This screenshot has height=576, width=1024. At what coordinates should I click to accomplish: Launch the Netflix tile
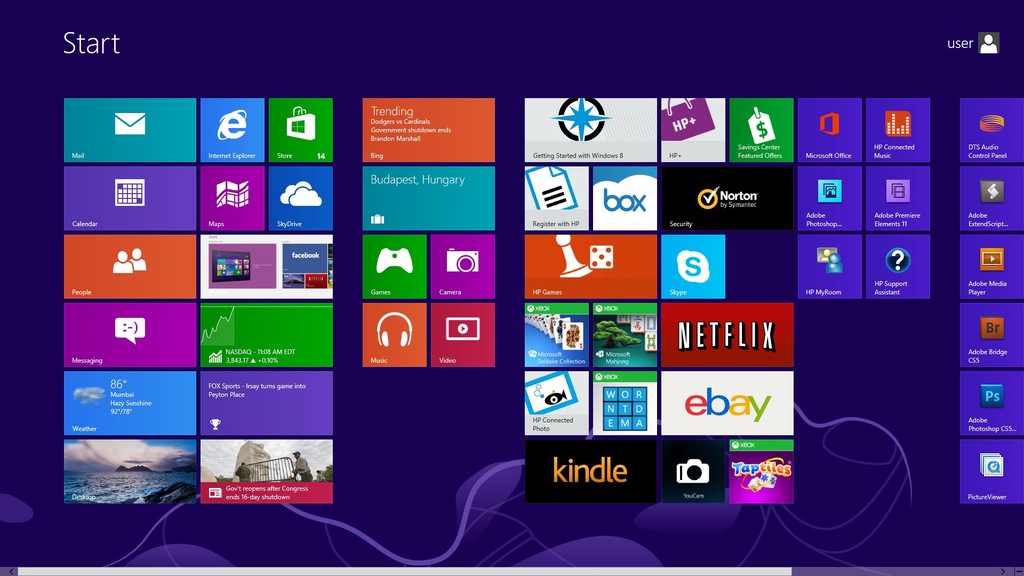(727, 335)
